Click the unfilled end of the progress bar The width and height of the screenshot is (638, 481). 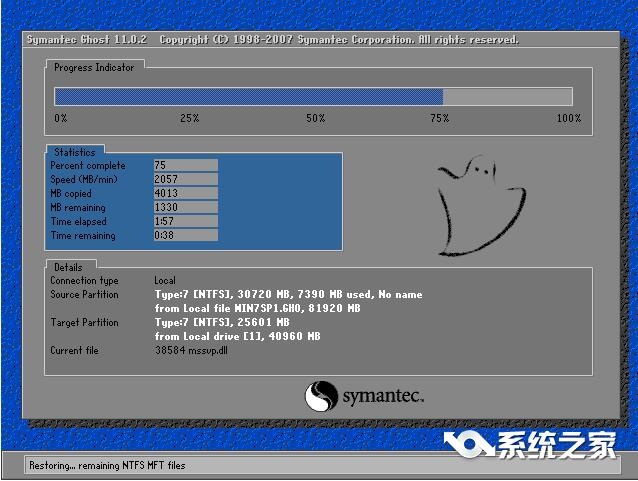point(508,97)
